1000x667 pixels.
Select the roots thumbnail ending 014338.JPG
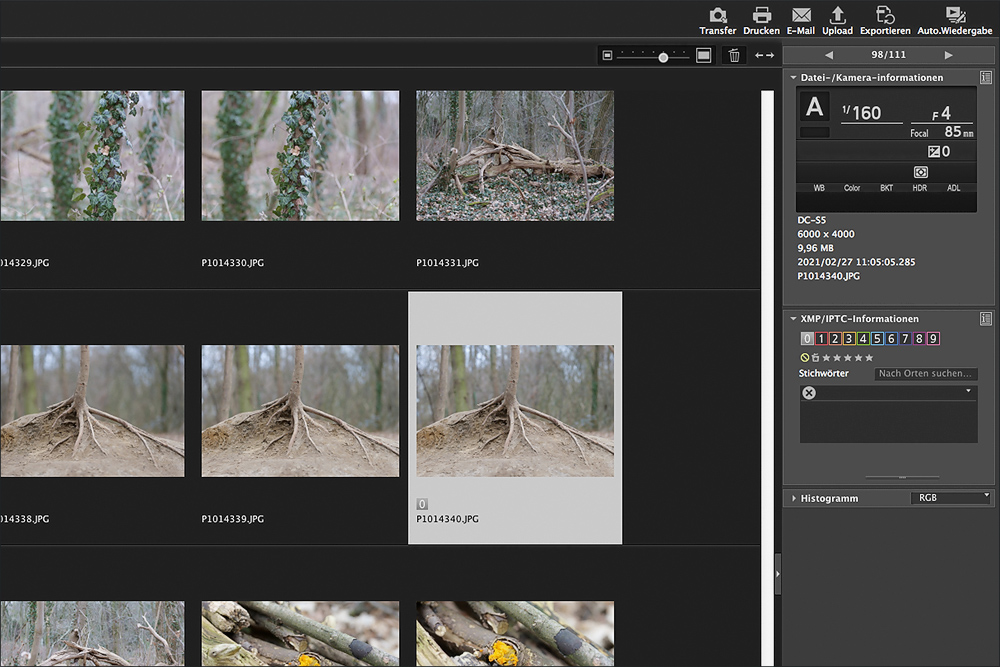92,411
